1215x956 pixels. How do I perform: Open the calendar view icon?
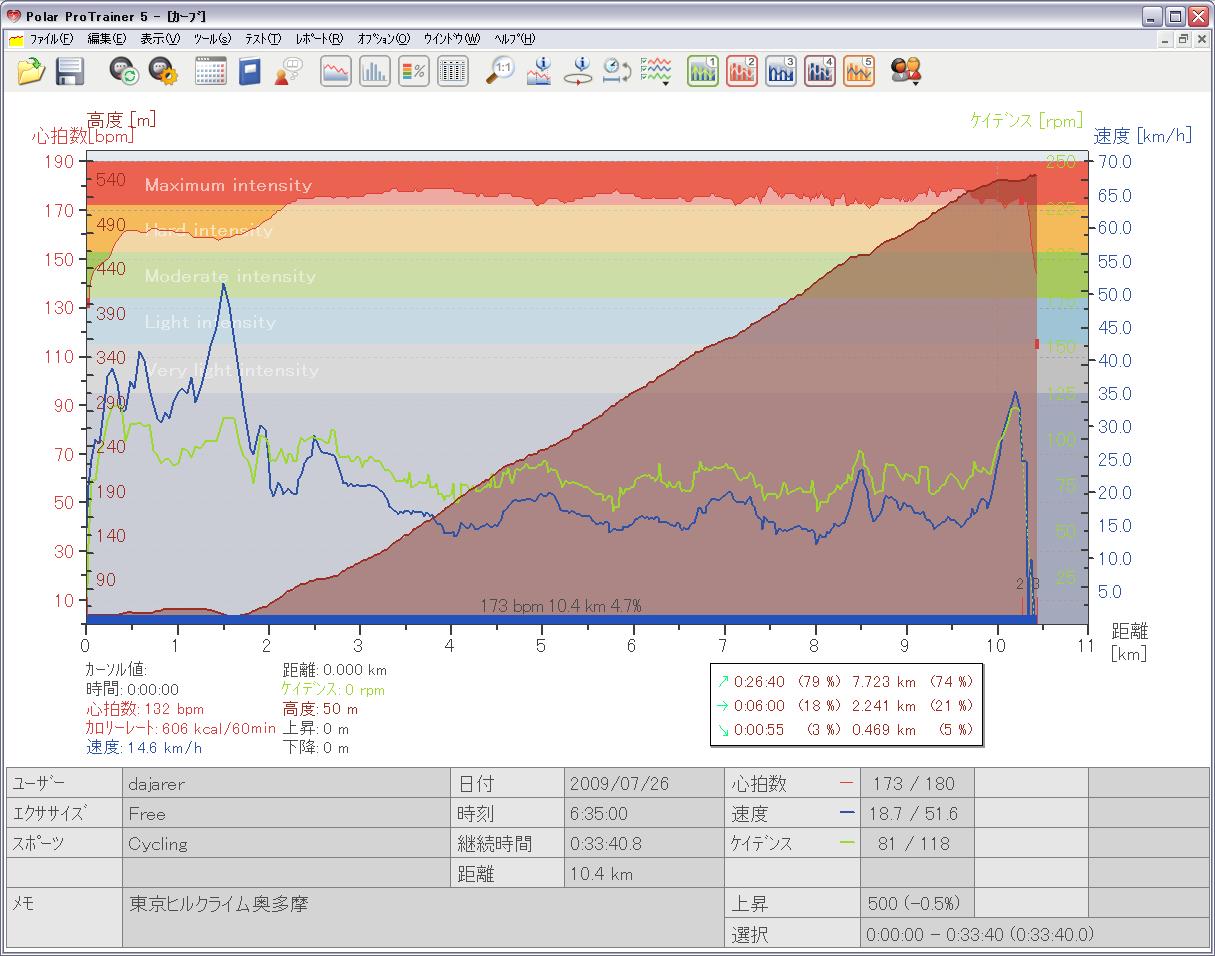pyautogui.click(x=210, y=71)
